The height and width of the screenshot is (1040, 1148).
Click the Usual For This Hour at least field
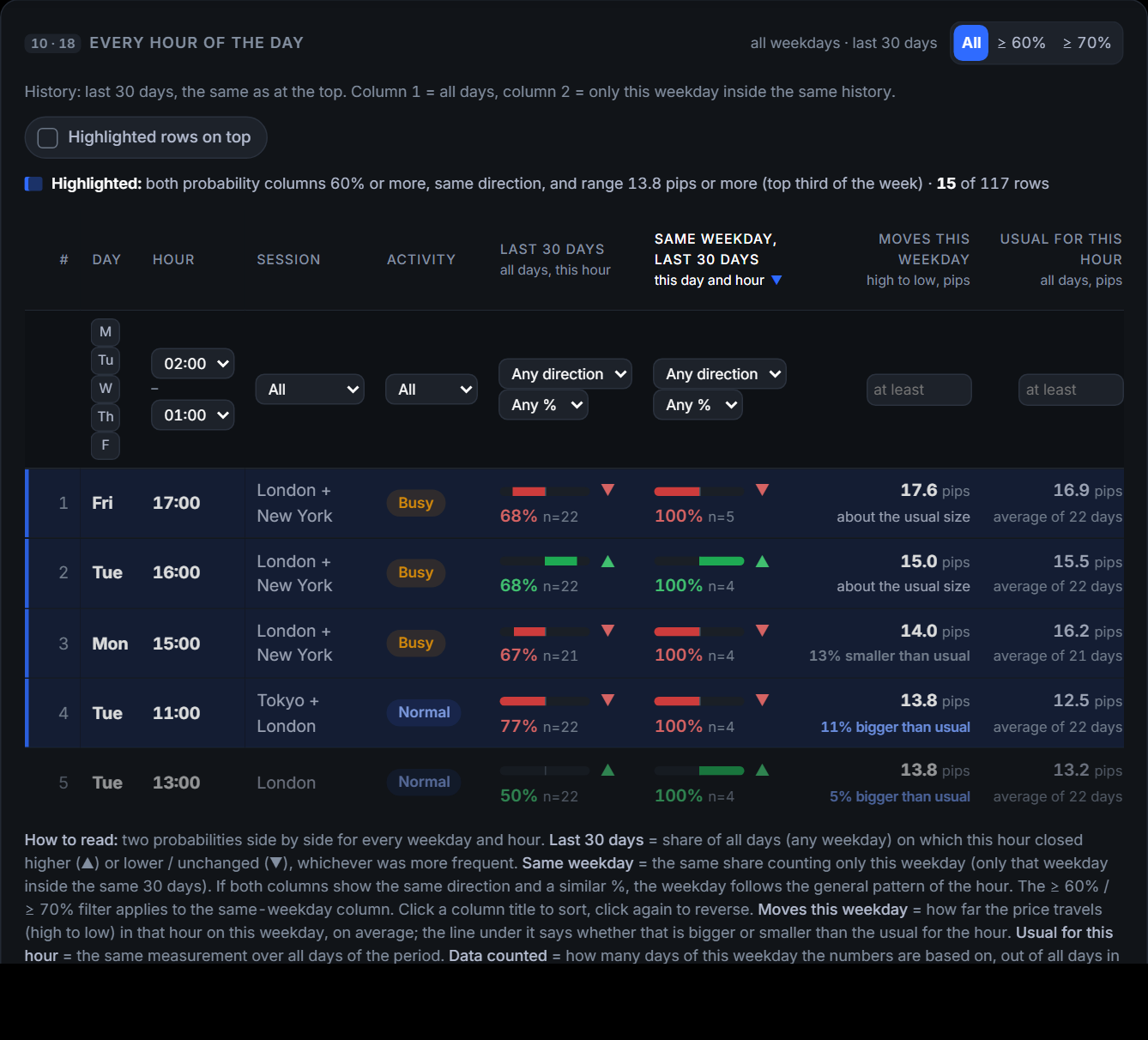click(1071, 390)
